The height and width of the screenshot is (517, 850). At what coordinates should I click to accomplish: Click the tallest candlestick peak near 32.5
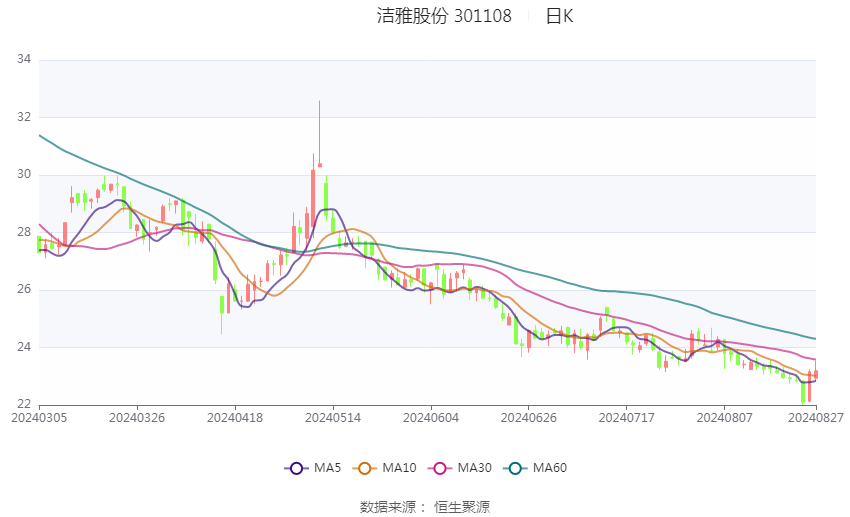pos(320,133)
